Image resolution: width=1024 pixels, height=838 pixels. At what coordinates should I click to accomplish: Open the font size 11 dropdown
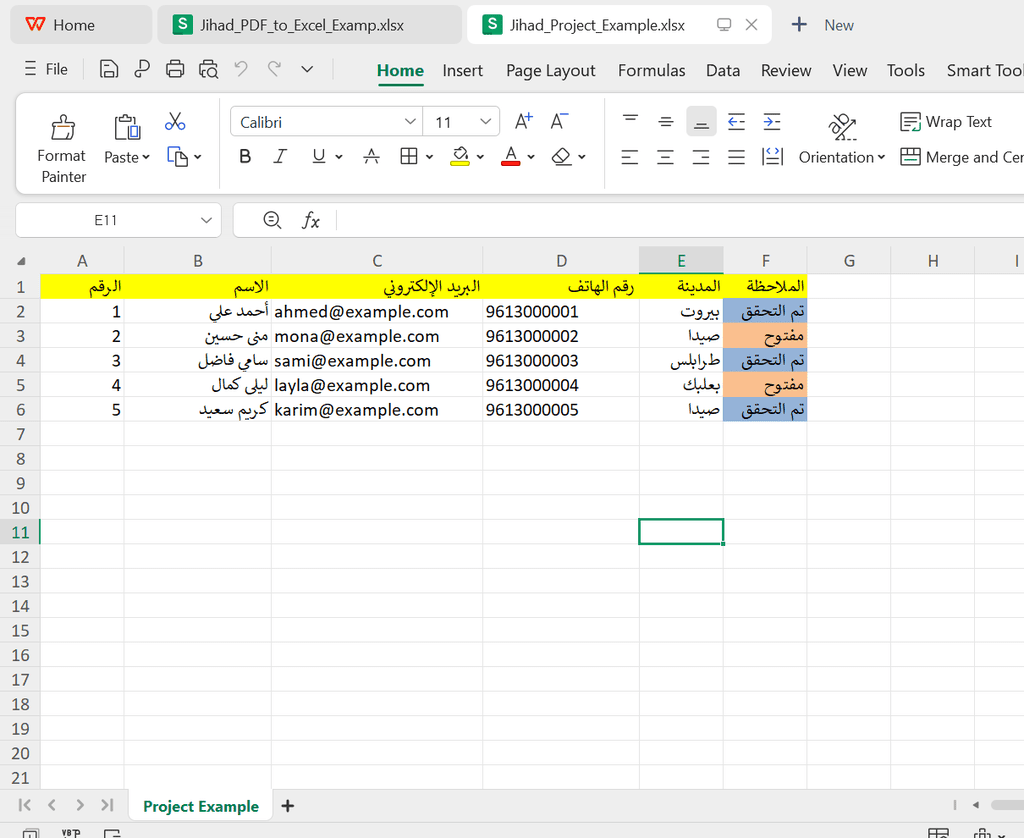[x=486, y=122]
